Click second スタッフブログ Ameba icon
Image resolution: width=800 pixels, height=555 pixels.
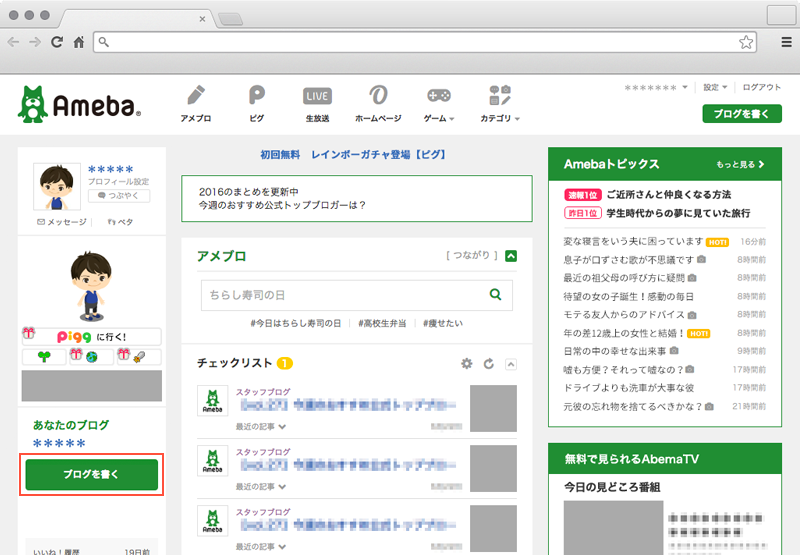[x=213, y=461]
